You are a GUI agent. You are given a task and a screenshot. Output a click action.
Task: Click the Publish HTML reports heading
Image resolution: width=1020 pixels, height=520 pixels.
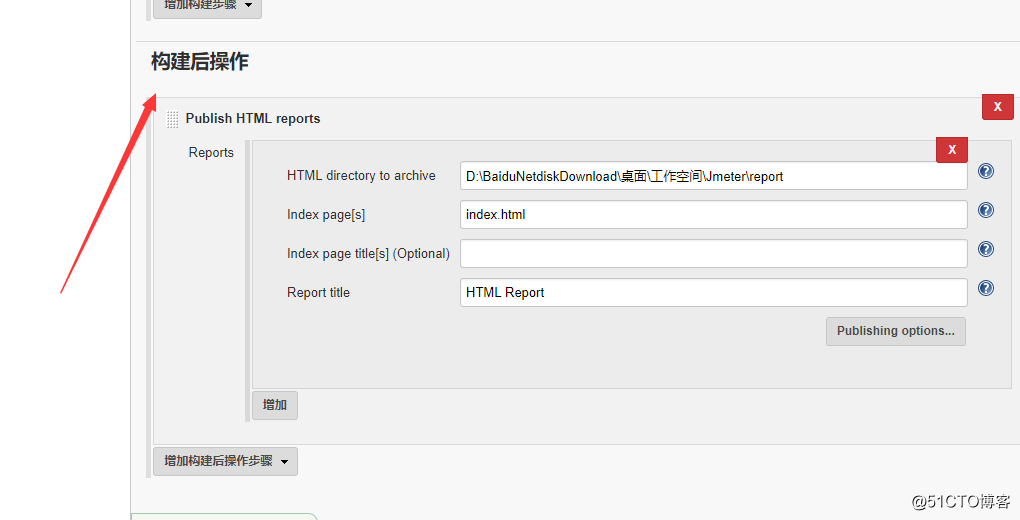253,118
